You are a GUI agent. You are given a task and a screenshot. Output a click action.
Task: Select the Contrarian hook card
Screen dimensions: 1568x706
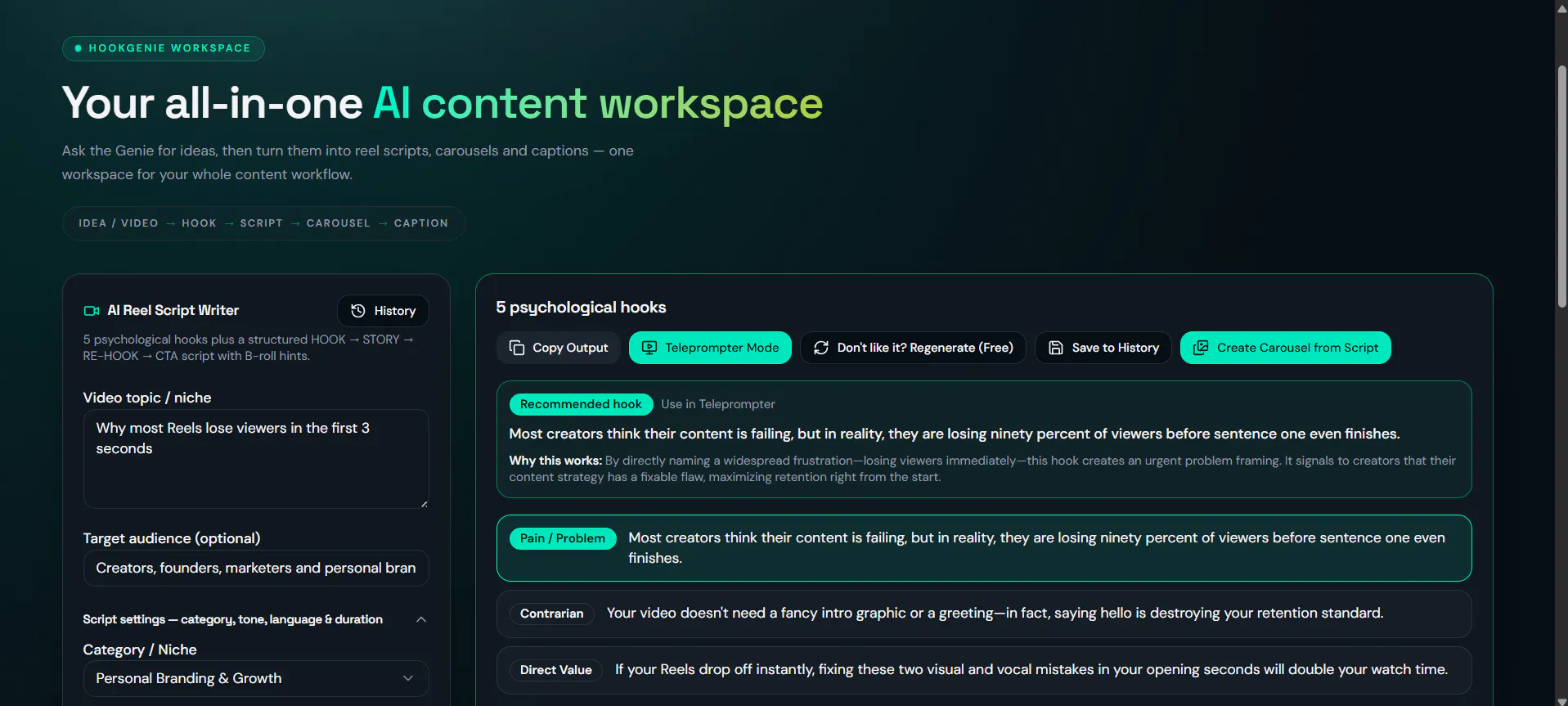click(984, 614)
